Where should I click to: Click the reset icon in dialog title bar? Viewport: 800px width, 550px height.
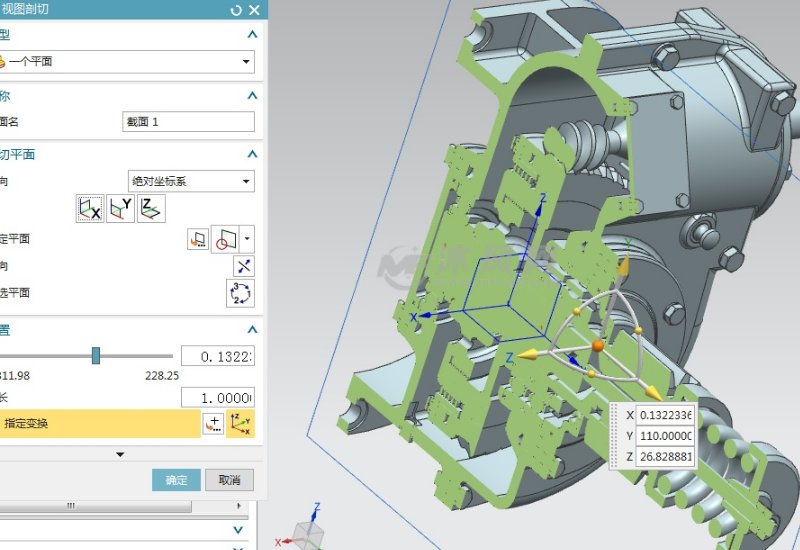point(236,10)
